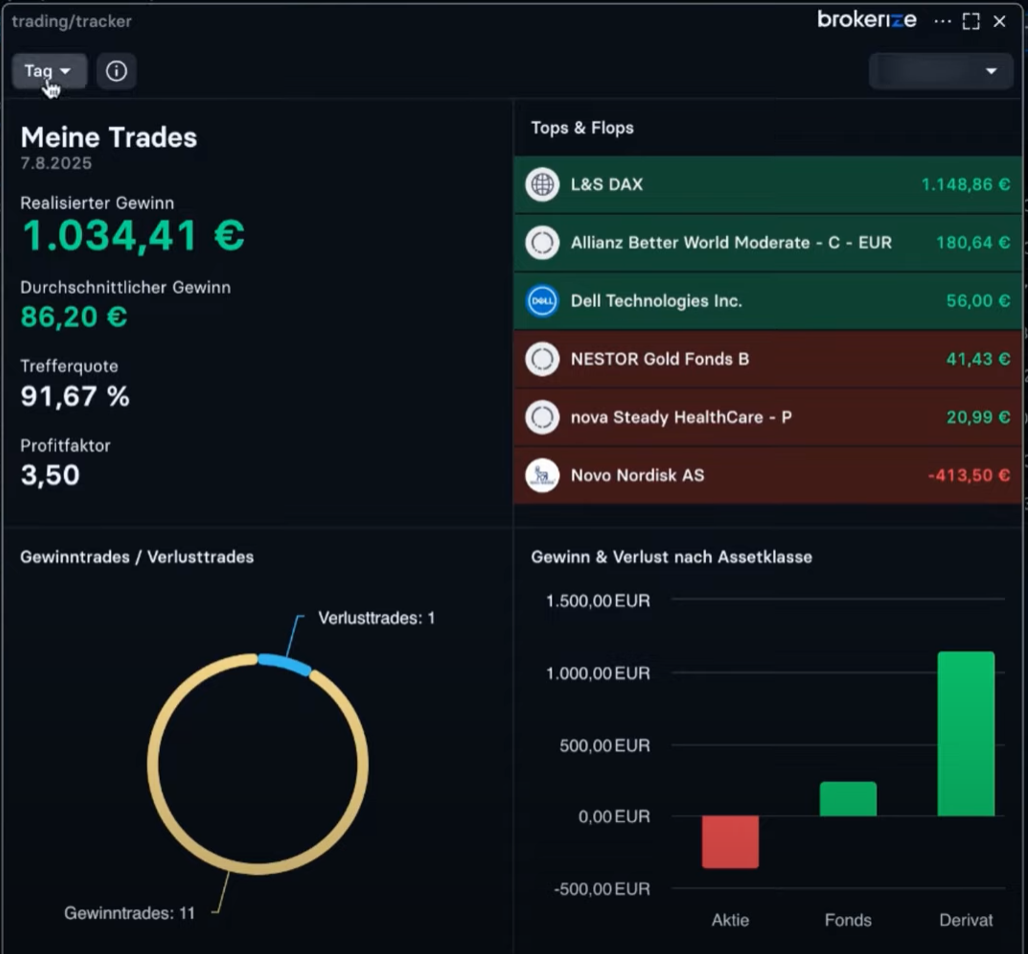Click the nova Steady HealthCare icon

pyautogui.click(x=542, y=417)
